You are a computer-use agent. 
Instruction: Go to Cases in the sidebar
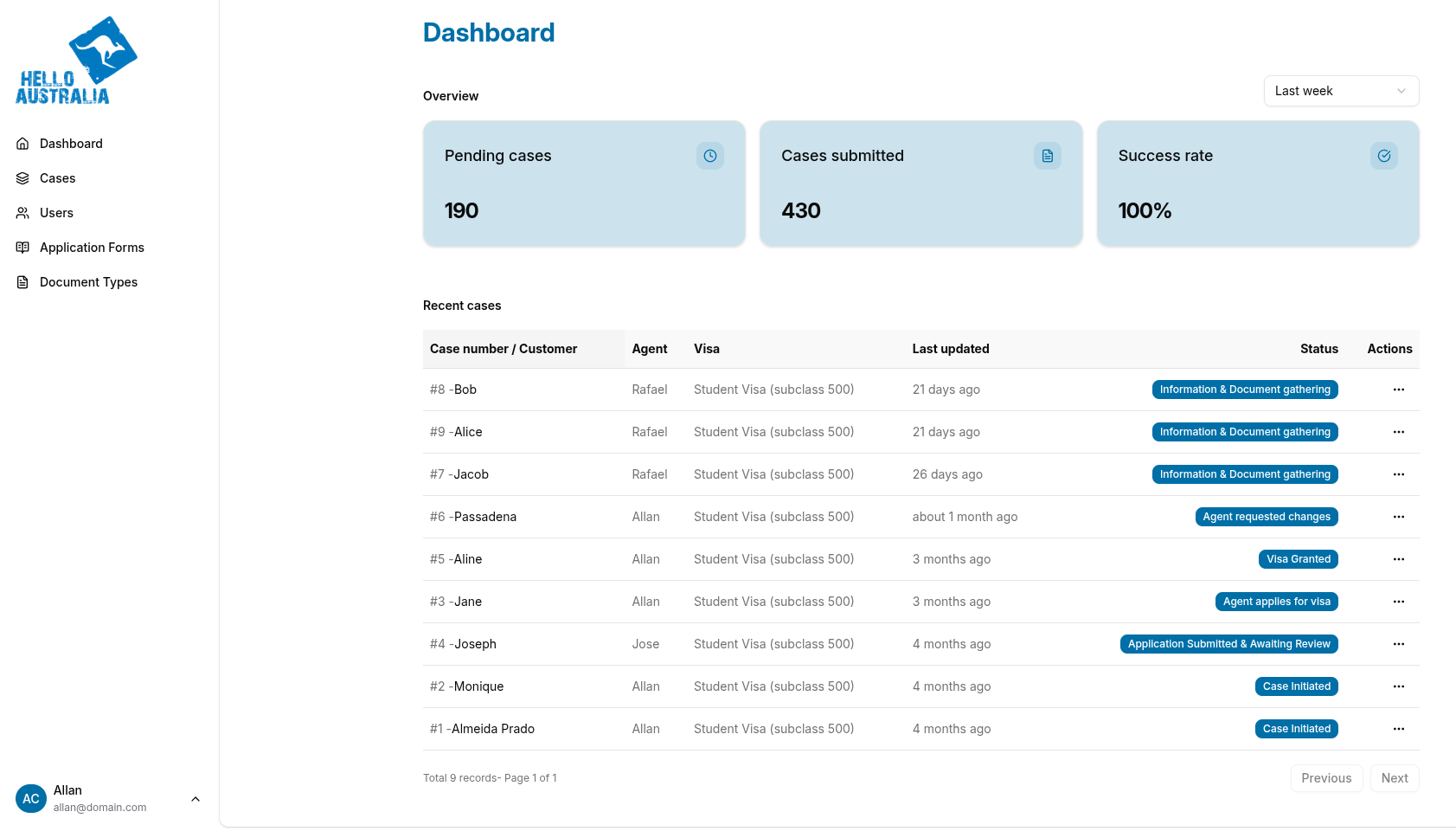point(57,178)
